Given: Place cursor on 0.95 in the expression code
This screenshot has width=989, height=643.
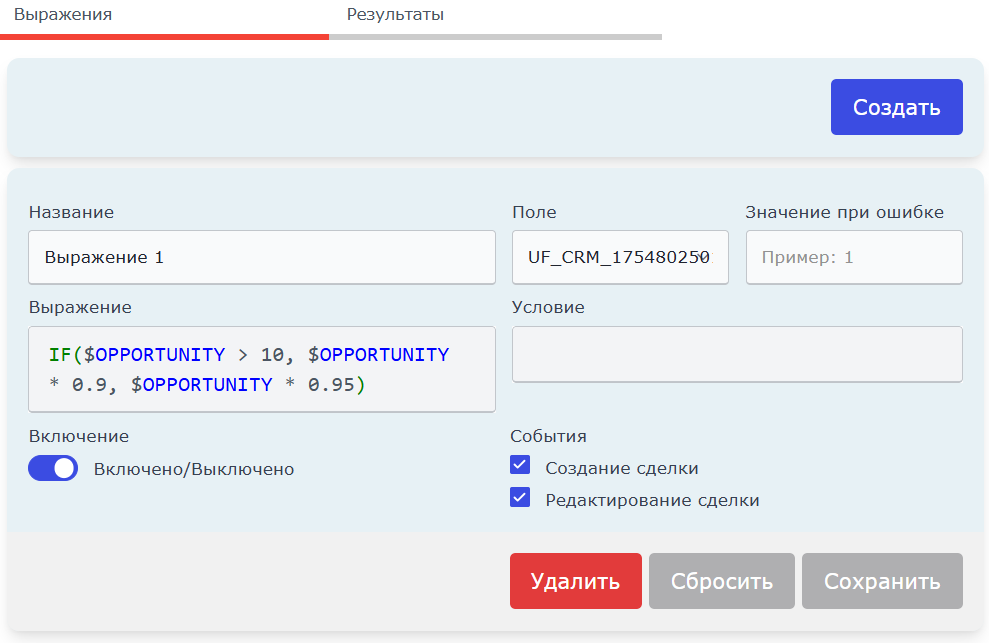Looking at the screenshot, I should (331, 384).
